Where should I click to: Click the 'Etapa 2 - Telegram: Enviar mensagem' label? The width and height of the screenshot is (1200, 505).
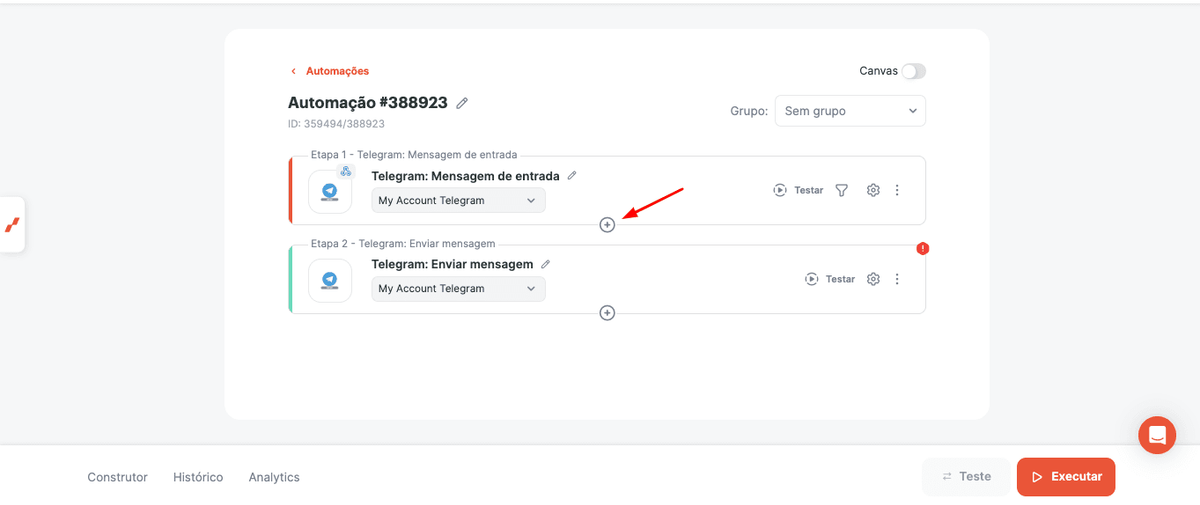pos(403,243)
